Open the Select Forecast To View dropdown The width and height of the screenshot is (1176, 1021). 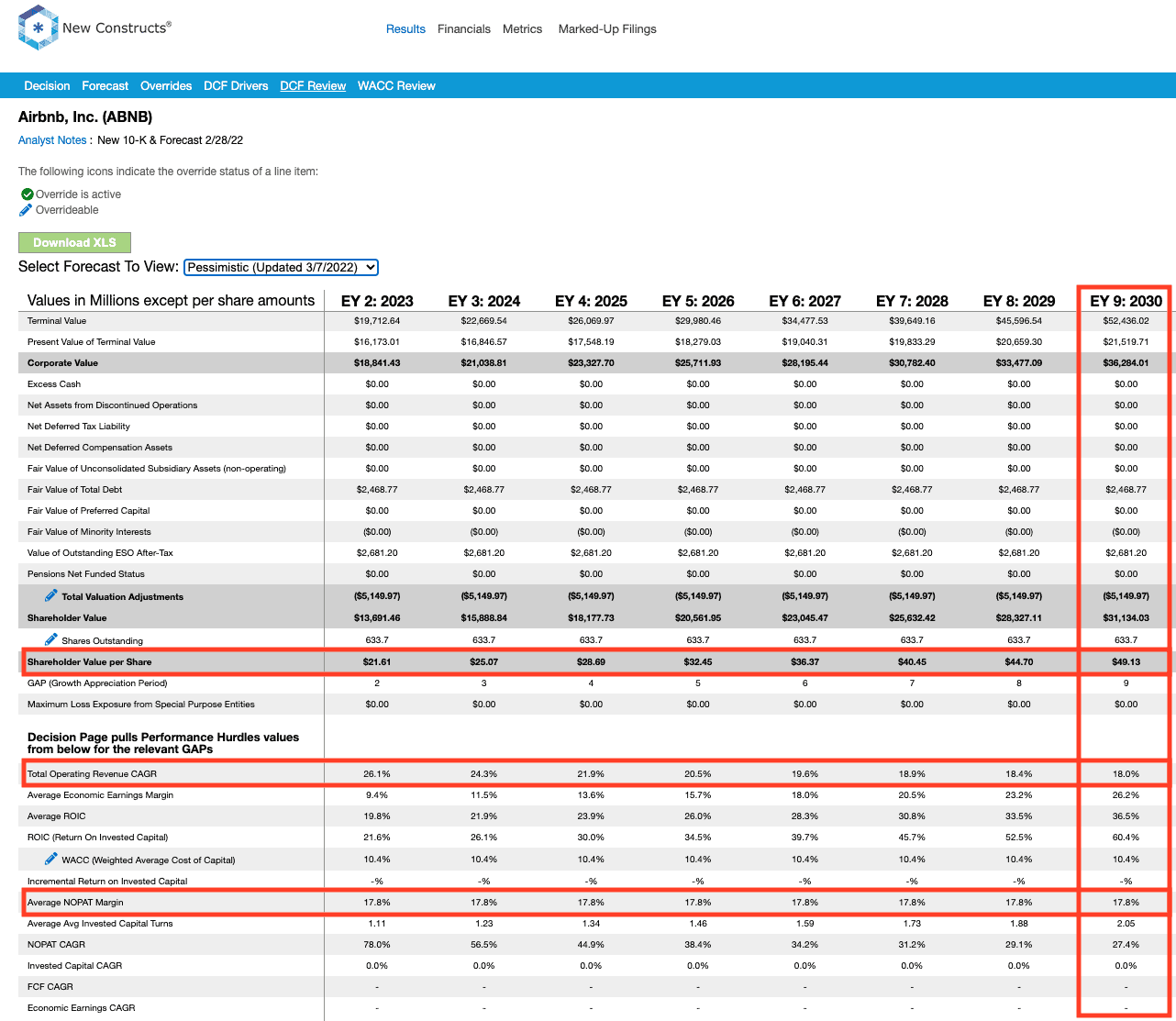point(282,267)
